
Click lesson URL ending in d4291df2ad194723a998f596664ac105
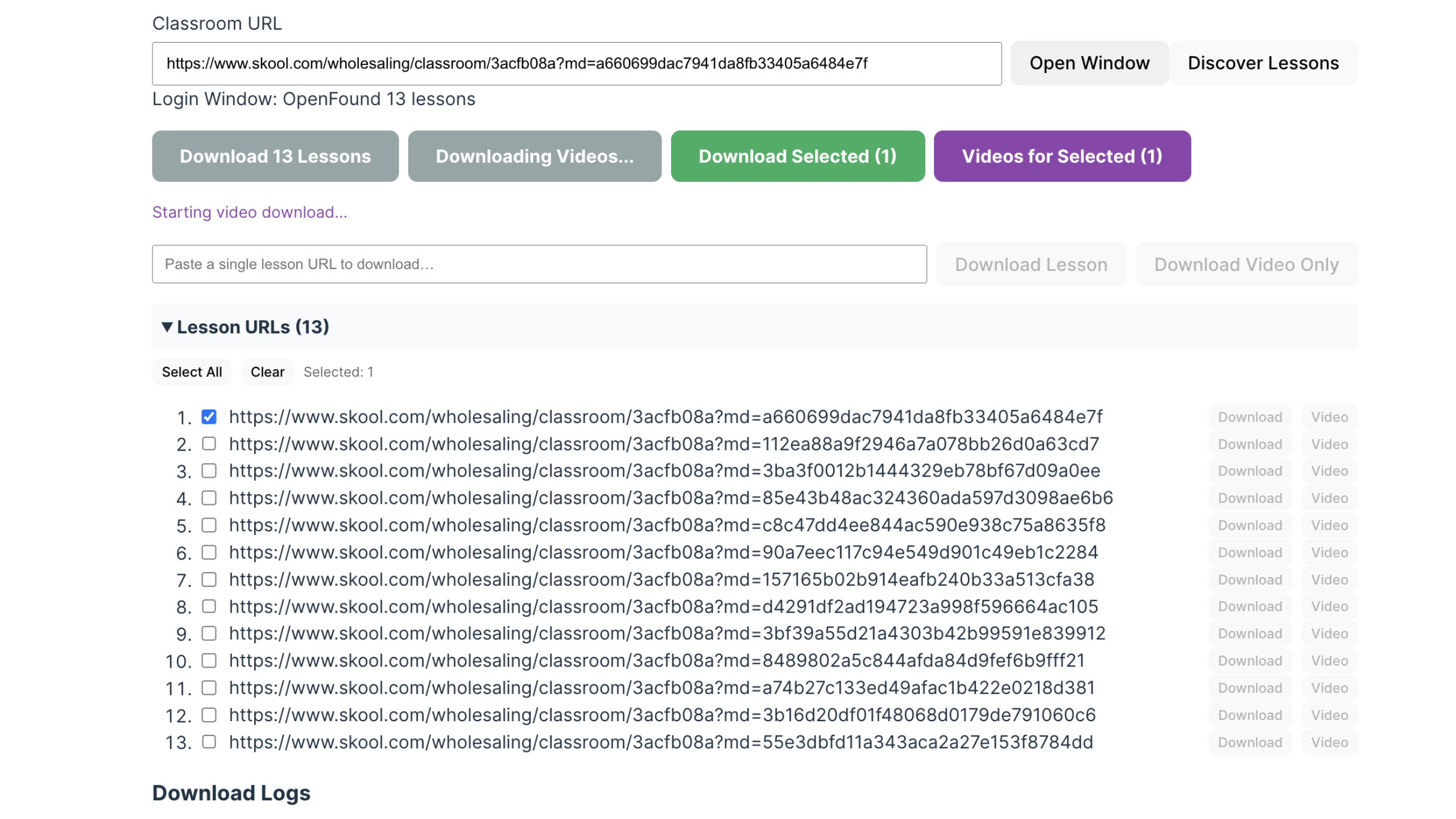(x=663, y=606)
